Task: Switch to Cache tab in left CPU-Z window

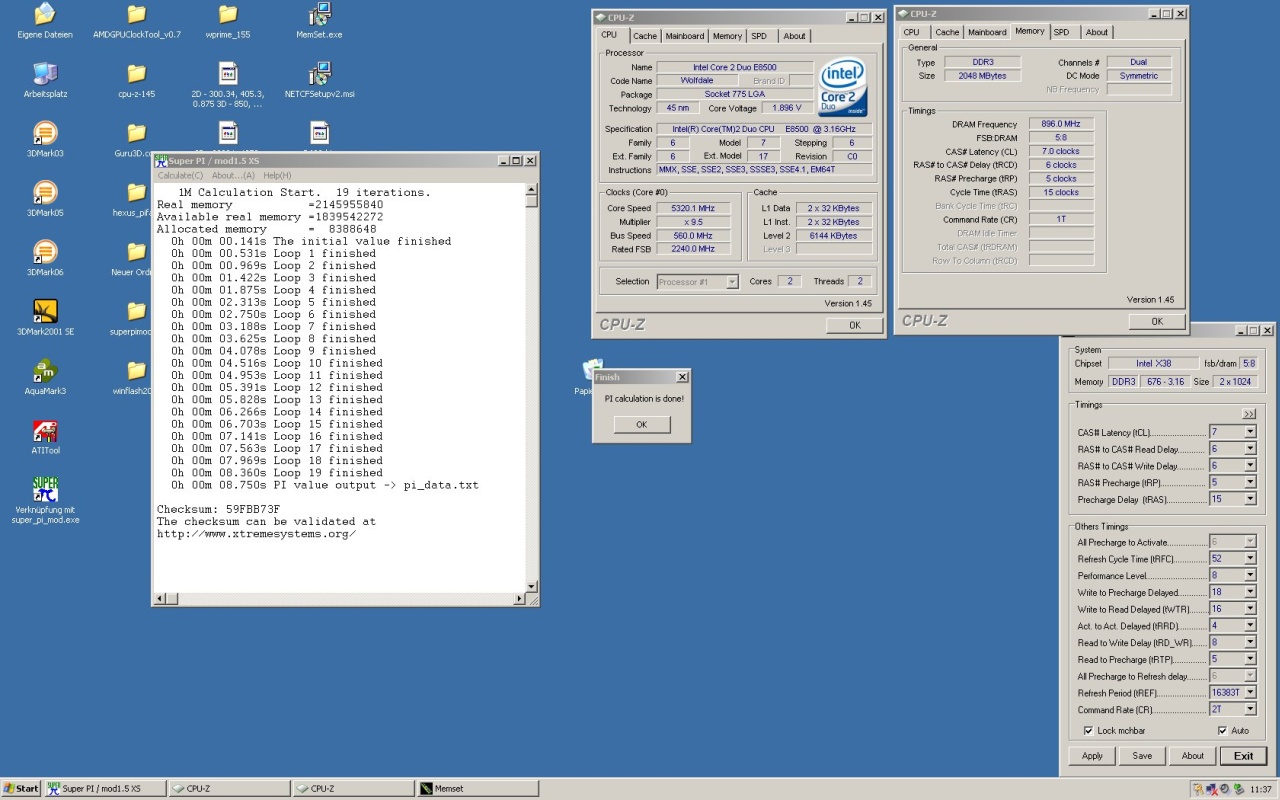Action: click(645, 36)
